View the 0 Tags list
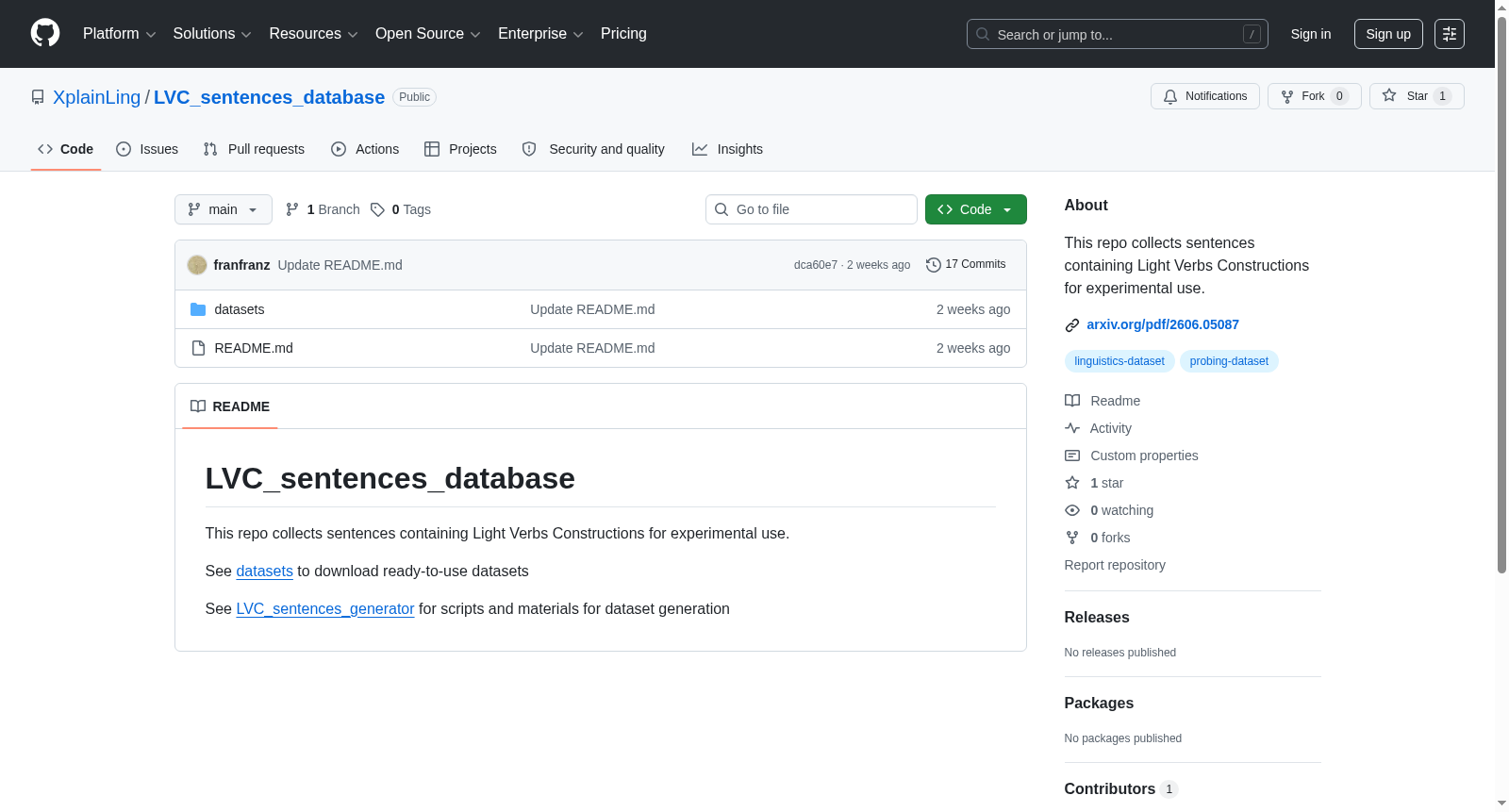 click(x=401, y=209)
